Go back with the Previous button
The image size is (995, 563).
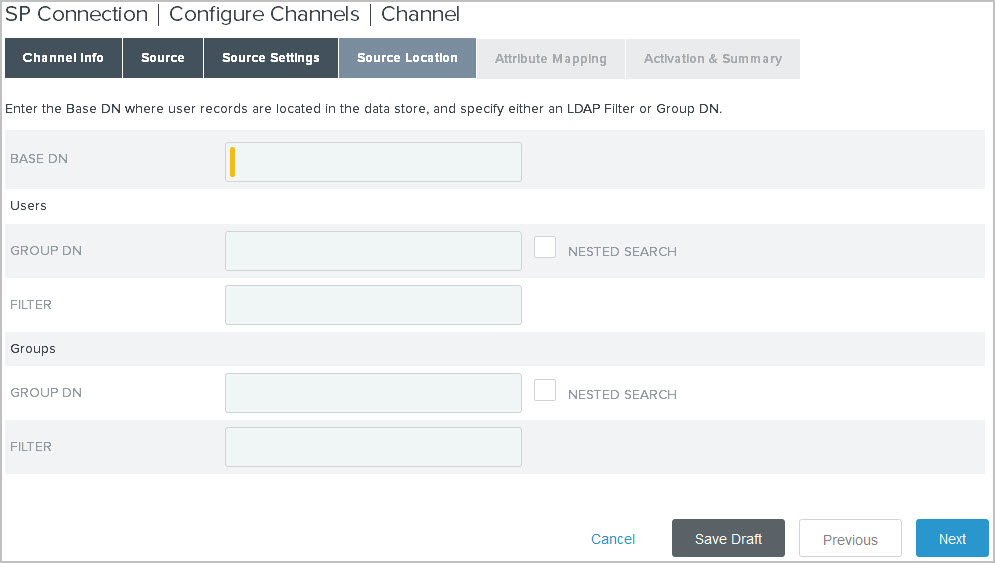pos(850,539)
